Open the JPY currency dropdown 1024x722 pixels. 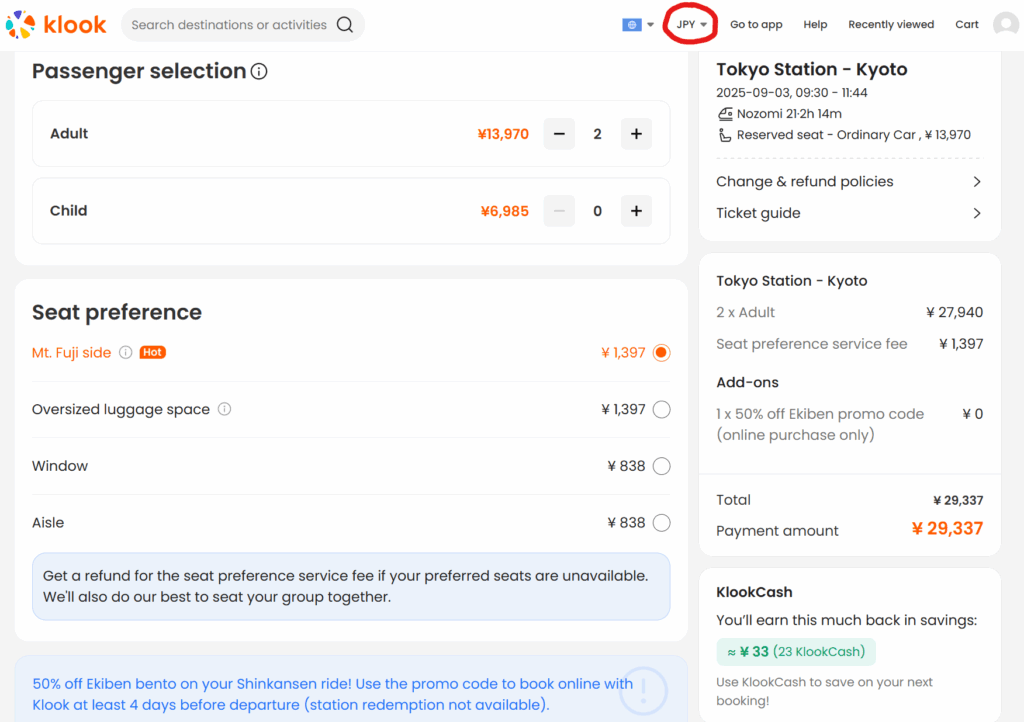click(691, 25)
